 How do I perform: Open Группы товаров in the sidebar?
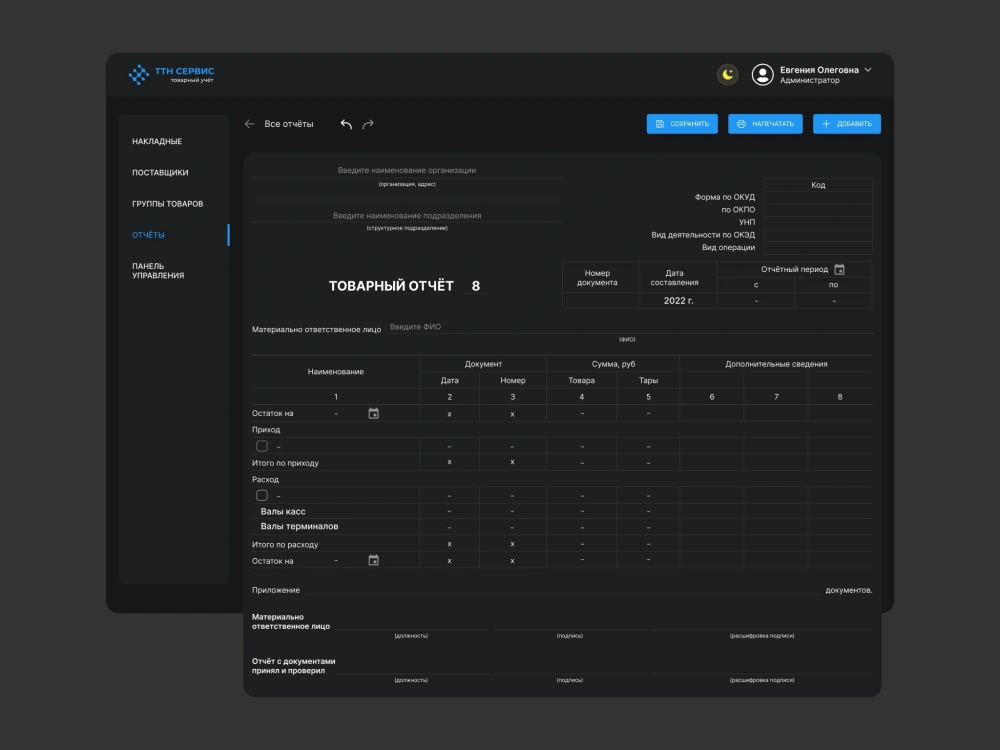[168, 203]
